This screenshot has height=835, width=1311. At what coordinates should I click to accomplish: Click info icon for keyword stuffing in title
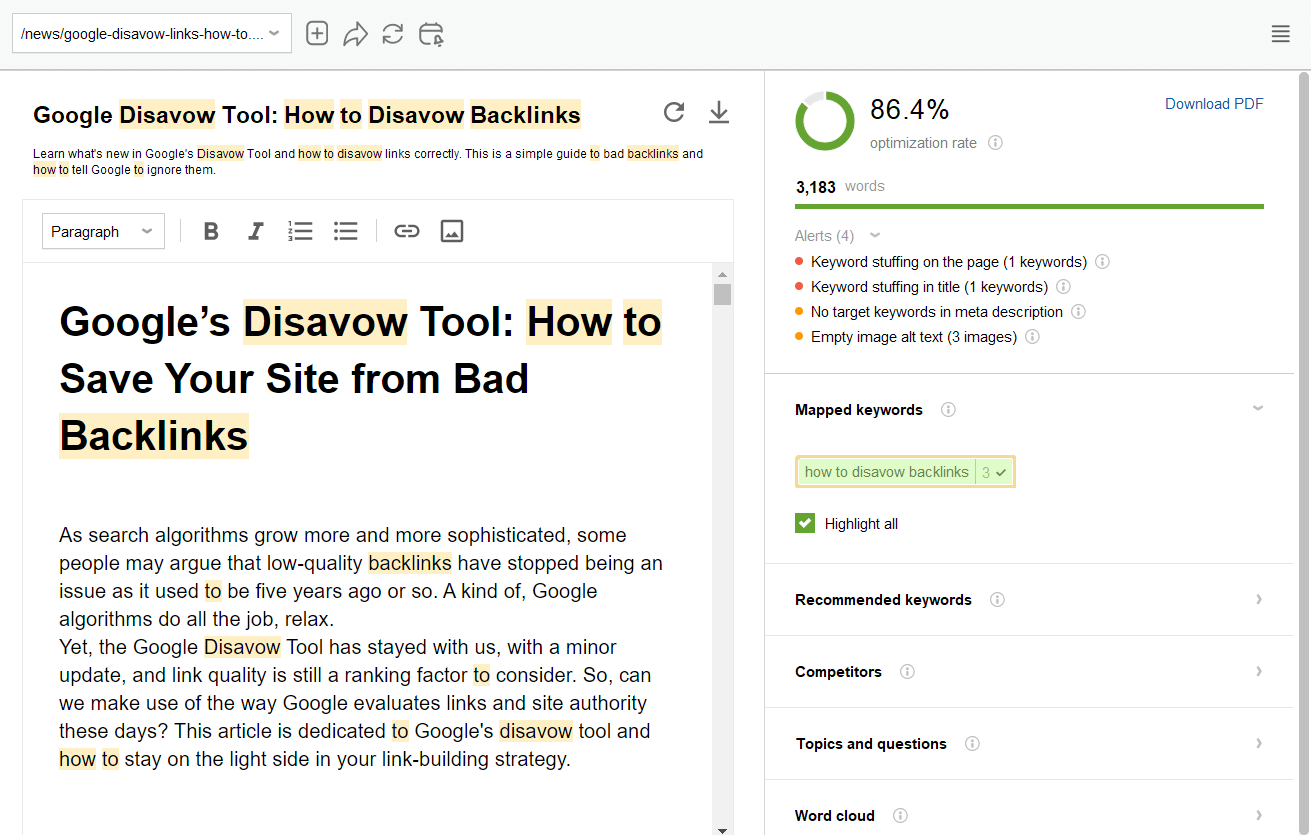coord(1063,287)
